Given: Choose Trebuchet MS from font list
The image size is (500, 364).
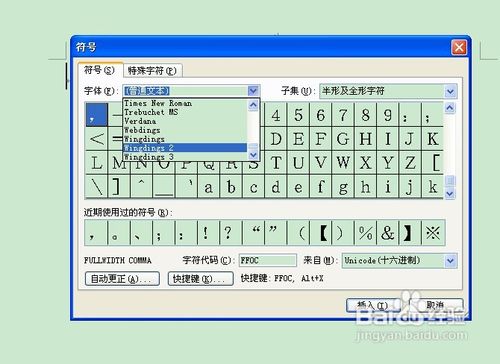Looking at the screenshot, I should point(185,112).
